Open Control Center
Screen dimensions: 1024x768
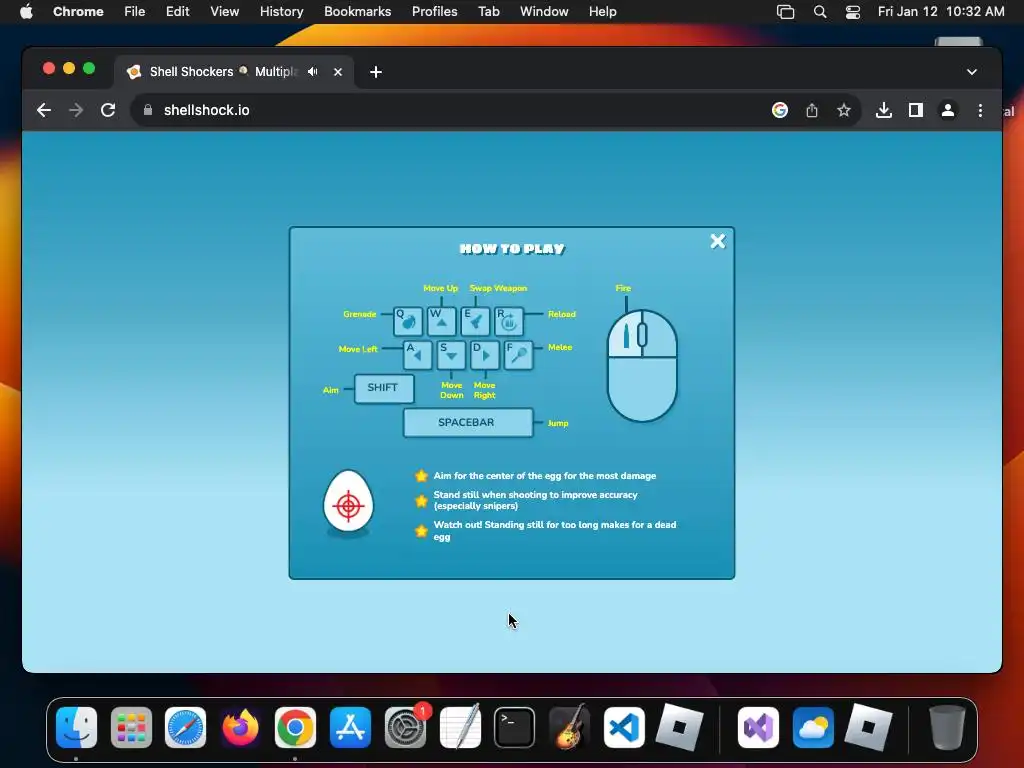click(x=852, y=12)
